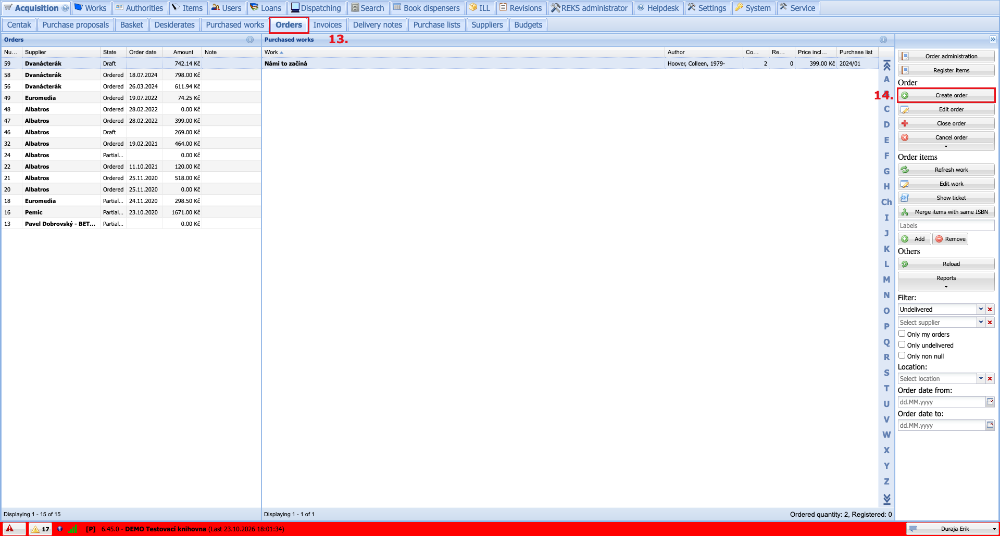The width and height of the screenshot is (1000, 536).
Task: Click the Register items button
Action: [x=946, y=70]
